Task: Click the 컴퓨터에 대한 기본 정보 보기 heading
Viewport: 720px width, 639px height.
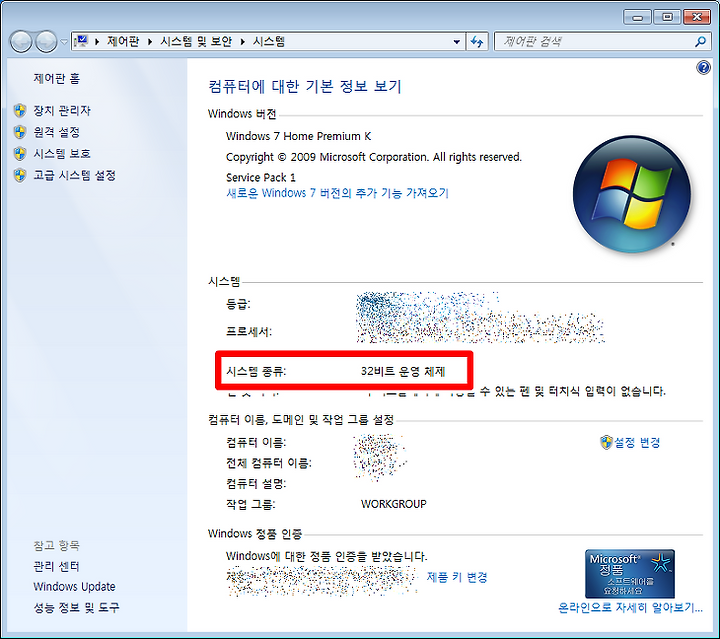Action: (x=305, y=86)
